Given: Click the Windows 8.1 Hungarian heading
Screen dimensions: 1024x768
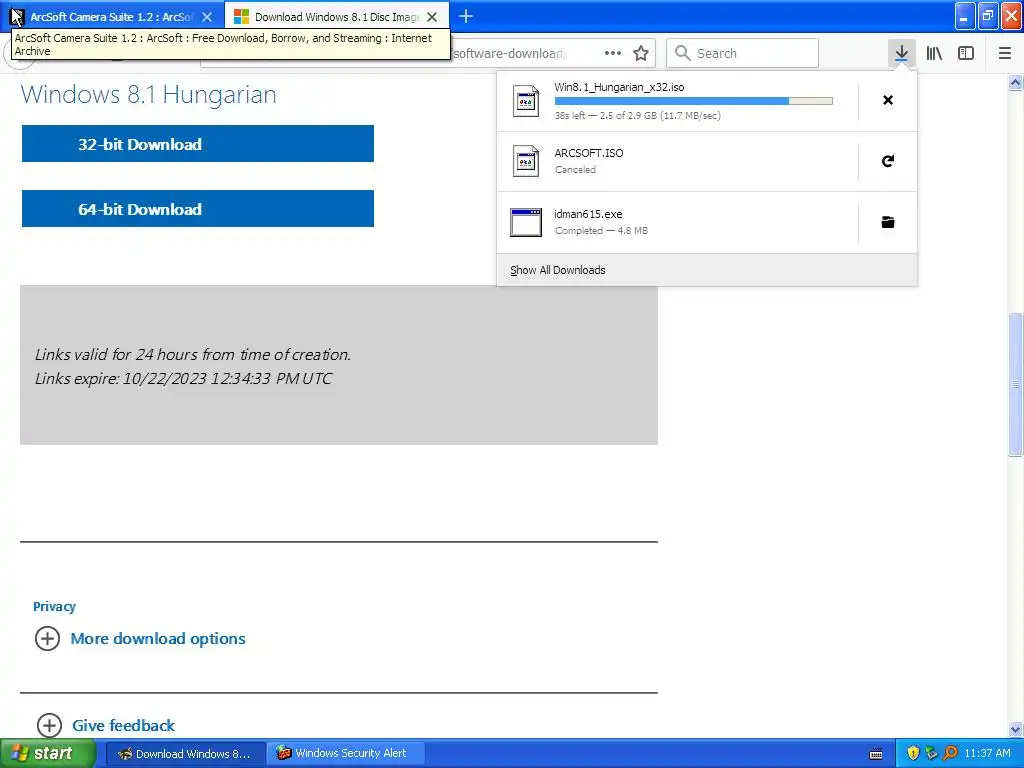Looking at the screenshot, I should [149, 94].
